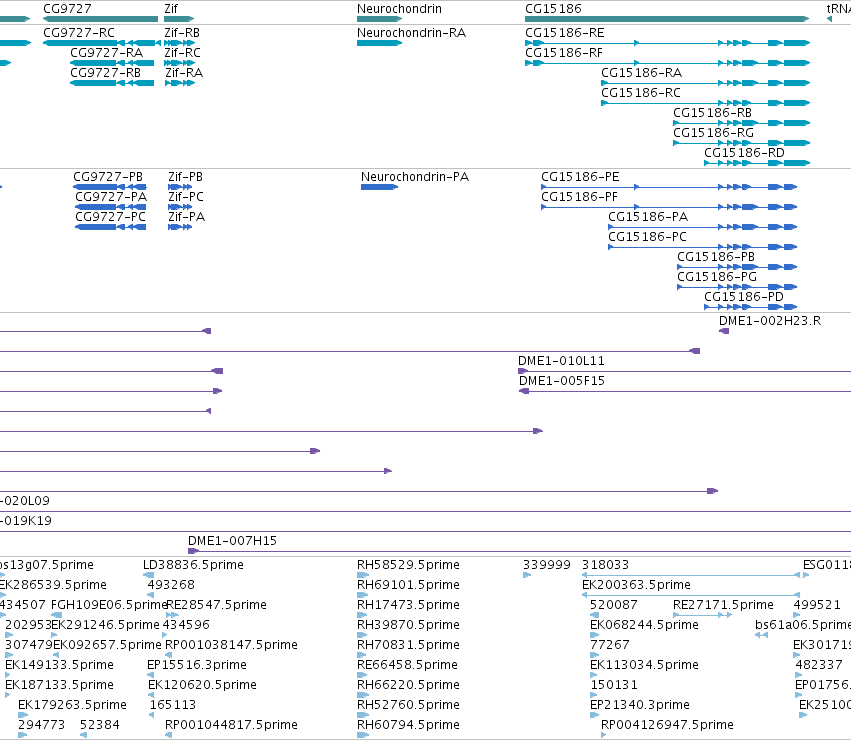The width and height of the screenshot is (851, 740).
Task: Select the Zif-RC transcript label
Action: (182, 53)
